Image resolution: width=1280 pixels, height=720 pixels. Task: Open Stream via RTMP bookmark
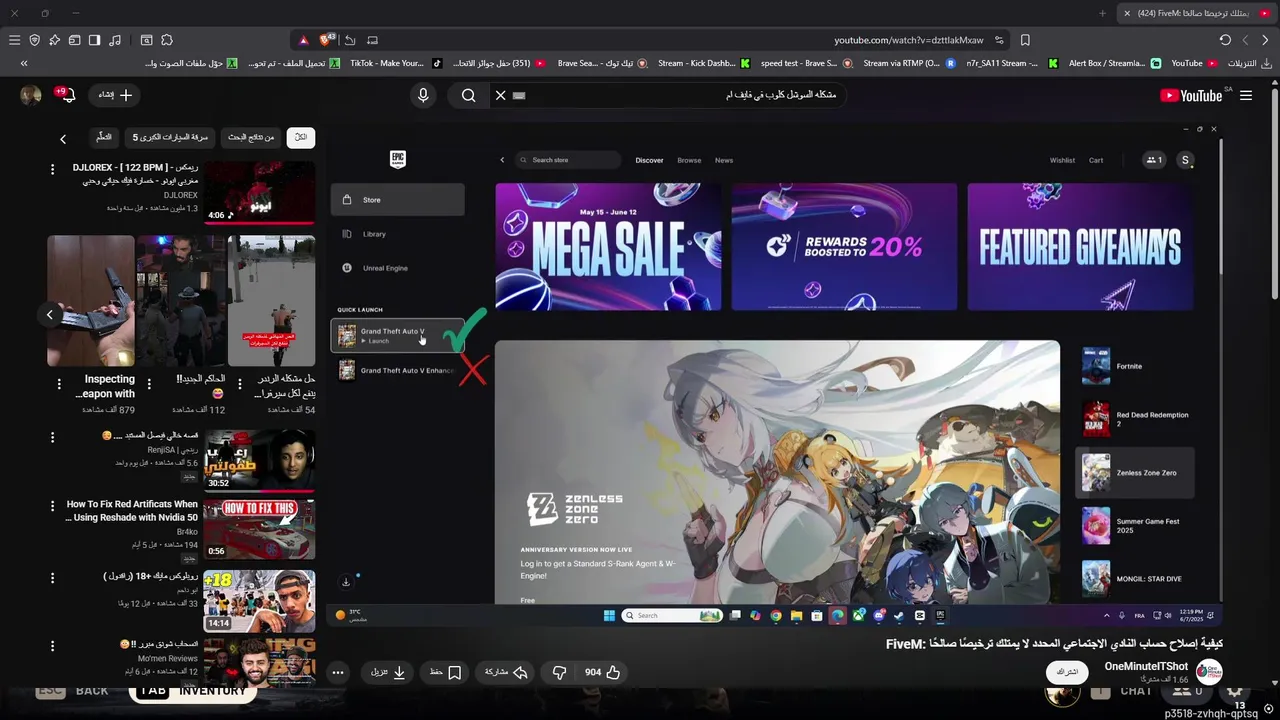click(x=909, y=63)
